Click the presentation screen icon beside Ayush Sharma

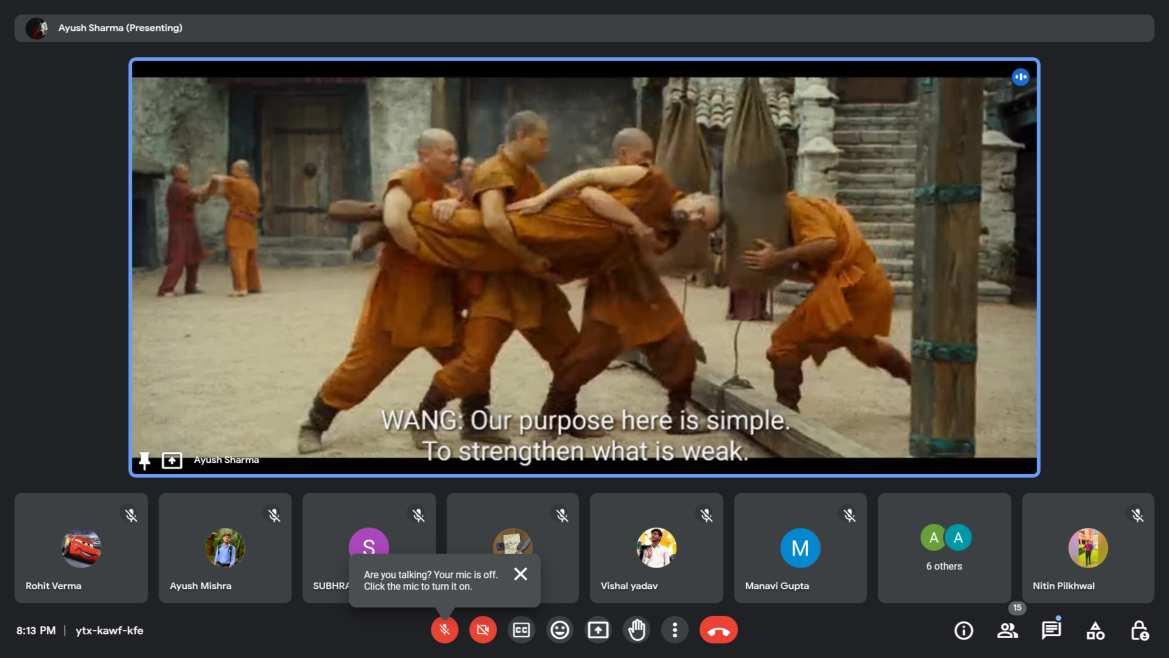coord(171,461)
